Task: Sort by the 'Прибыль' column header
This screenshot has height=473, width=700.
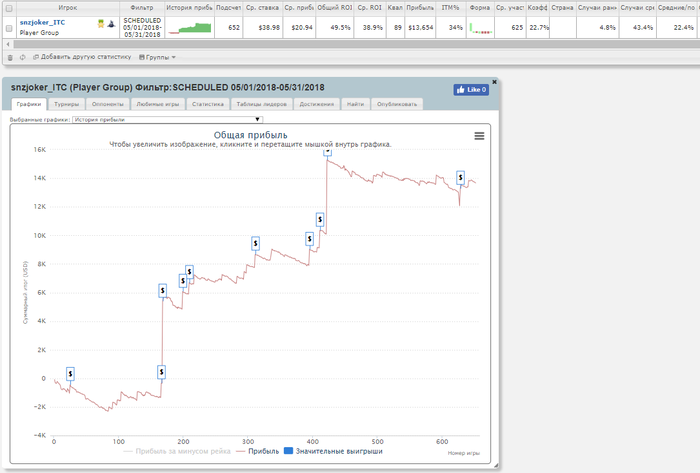Action: pyautogui.click(x=420, y=8)
